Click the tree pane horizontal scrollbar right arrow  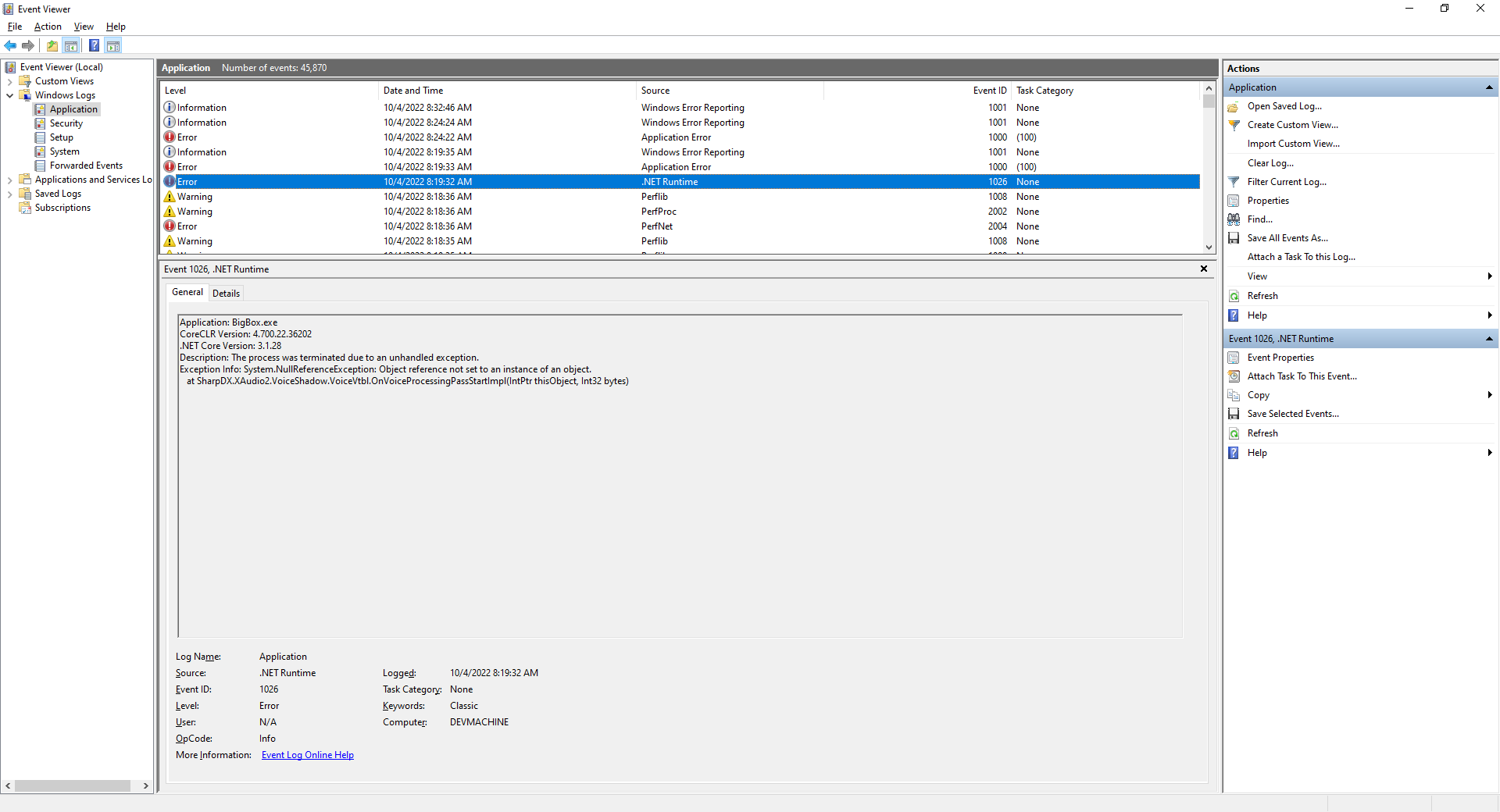pos(145,786)
